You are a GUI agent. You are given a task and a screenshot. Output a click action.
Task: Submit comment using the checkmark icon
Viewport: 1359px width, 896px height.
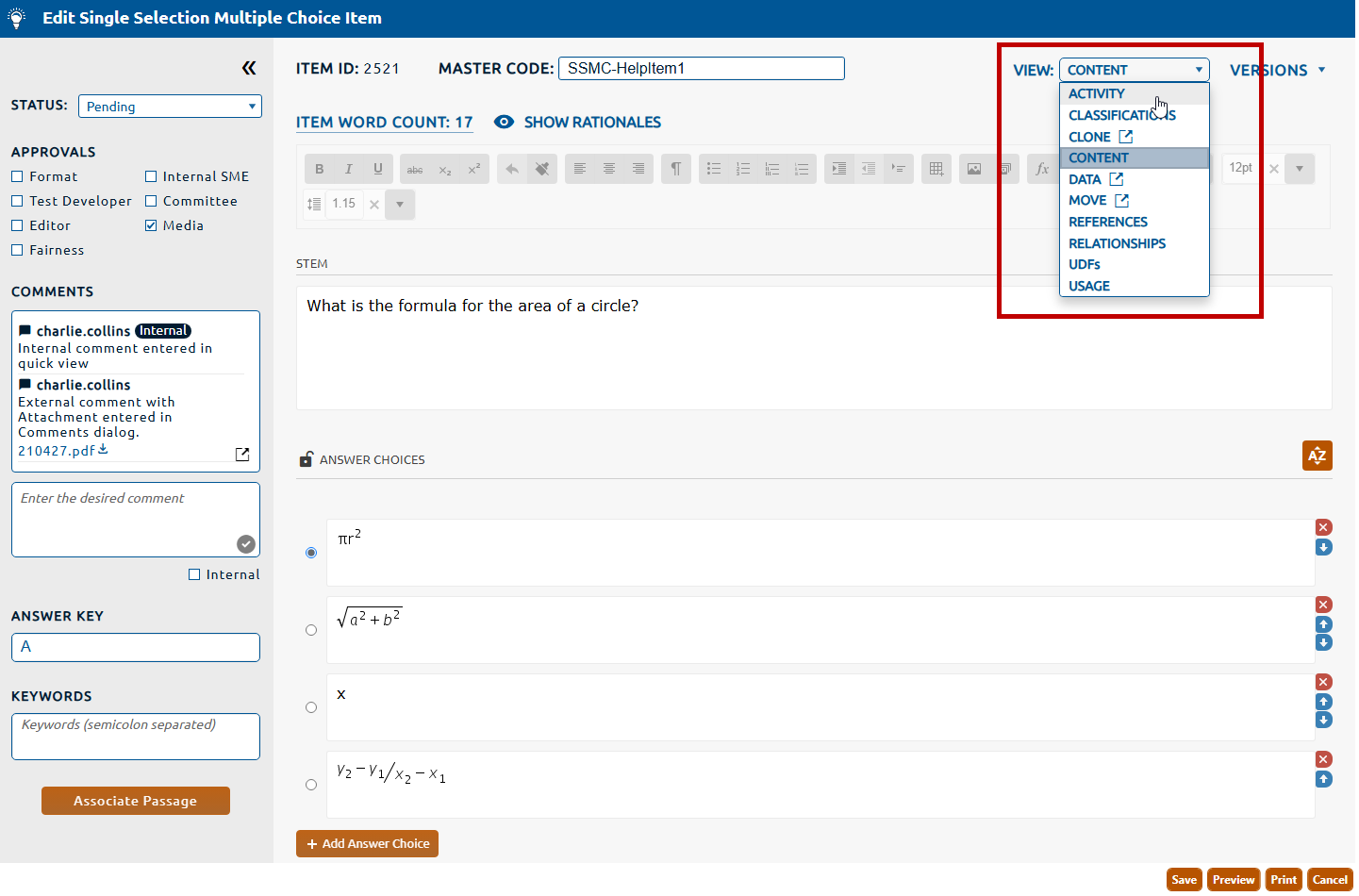point(246,543)
